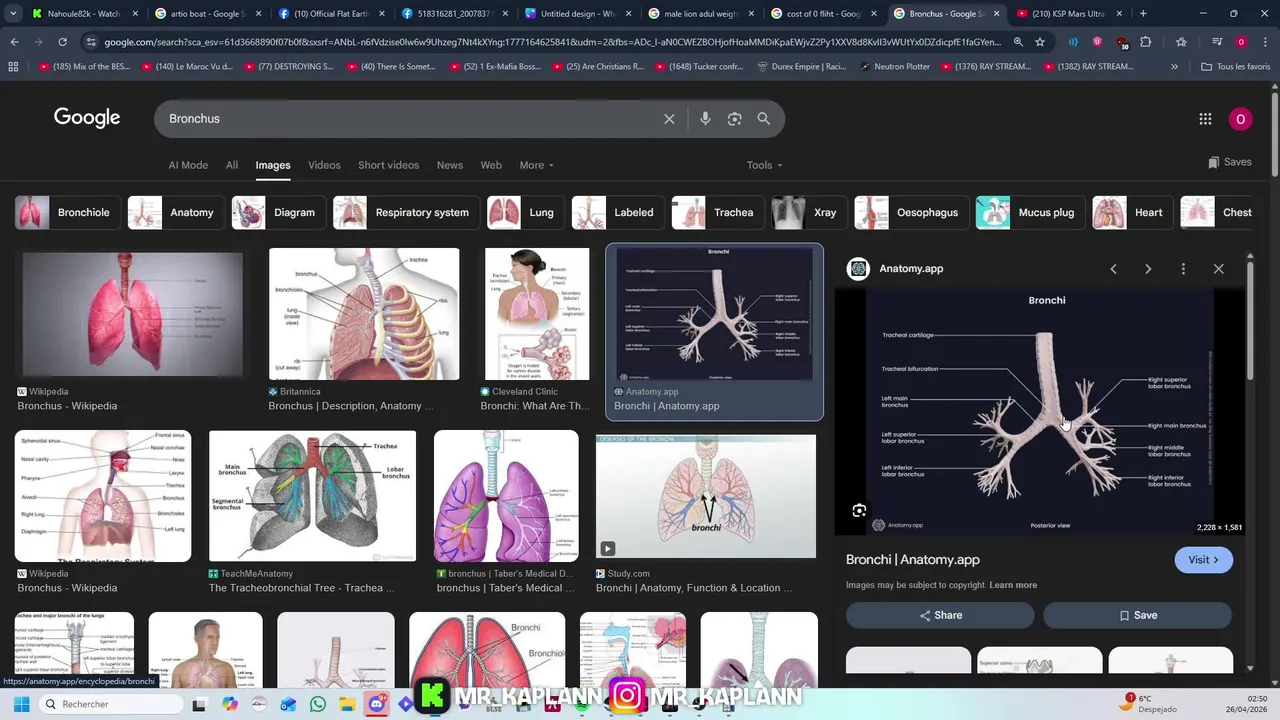Image resolution: width=1280 pixels, height=720 pixels.
Task: Click the browser address bar URL
Action: [552, 42]
